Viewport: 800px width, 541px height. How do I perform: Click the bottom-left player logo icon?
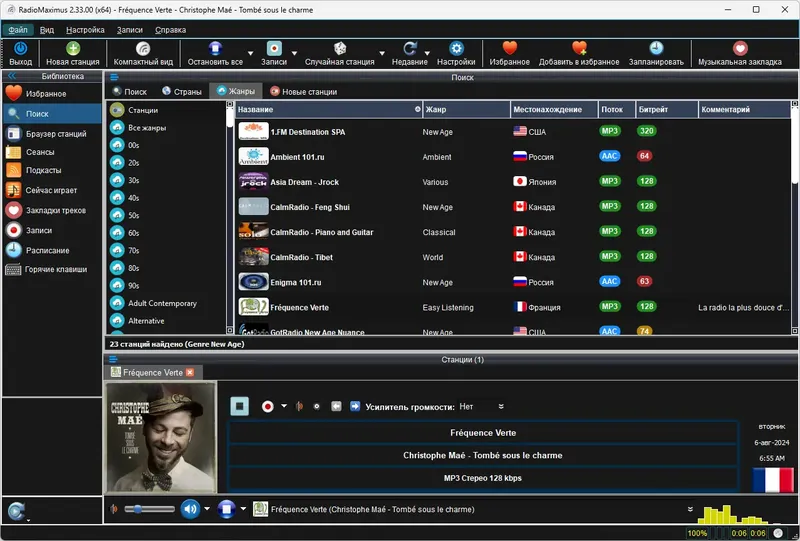pyautogui.click(x=16, y=511)
